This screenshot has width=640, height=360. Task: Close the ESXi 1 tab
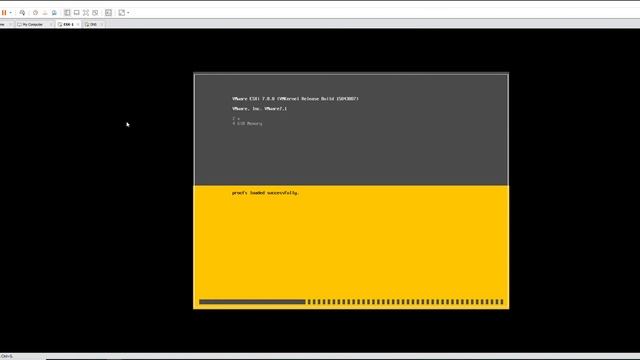click(x=78, y=24)
